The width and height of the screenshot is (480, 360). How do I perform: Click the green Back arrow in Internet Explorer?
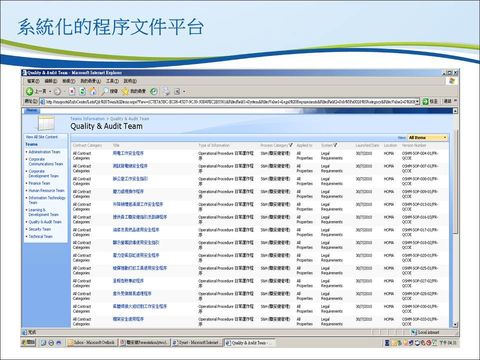coord(30,91)
